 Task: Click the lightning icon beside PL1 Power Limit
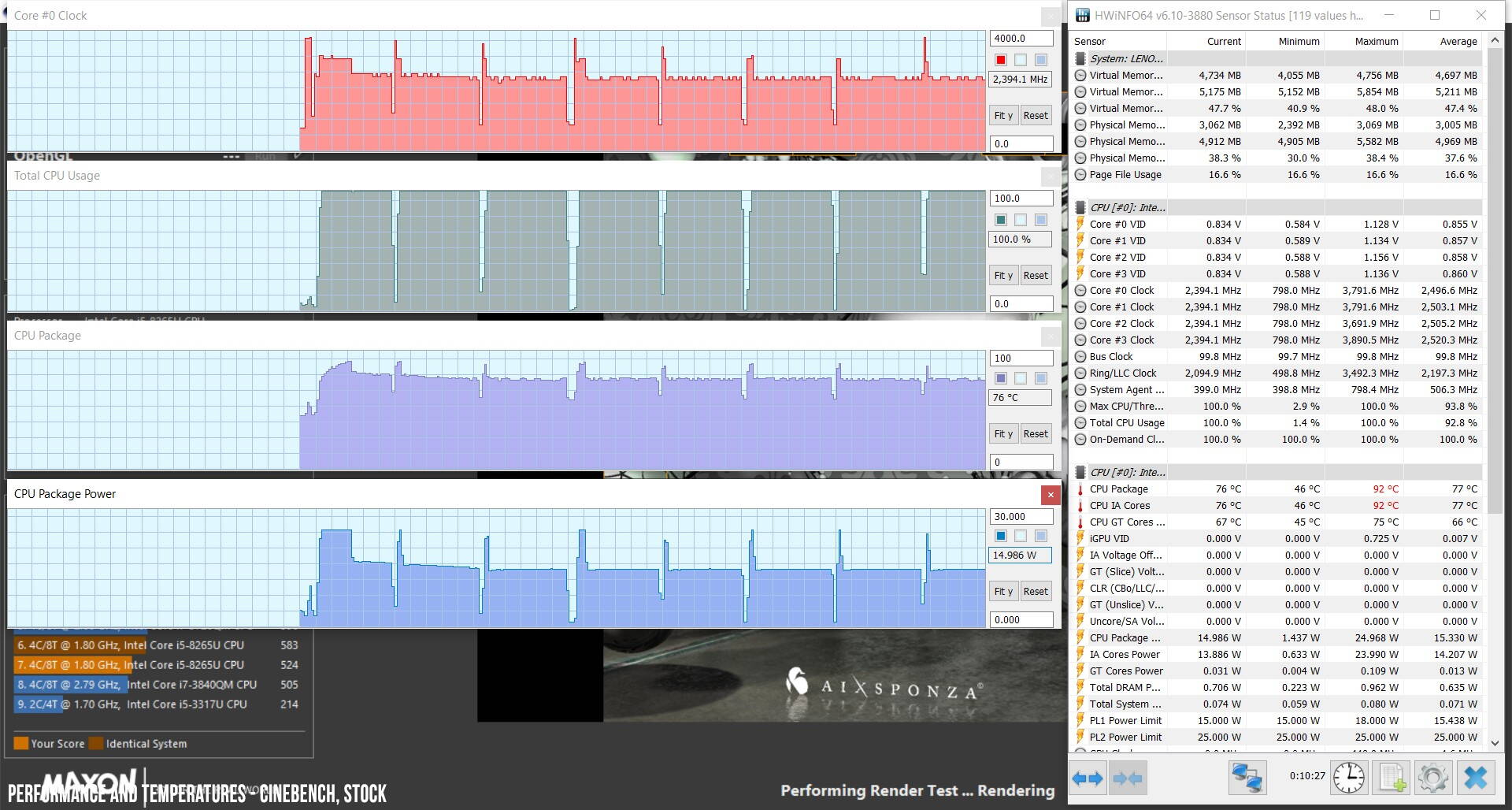click(1080, 720)
